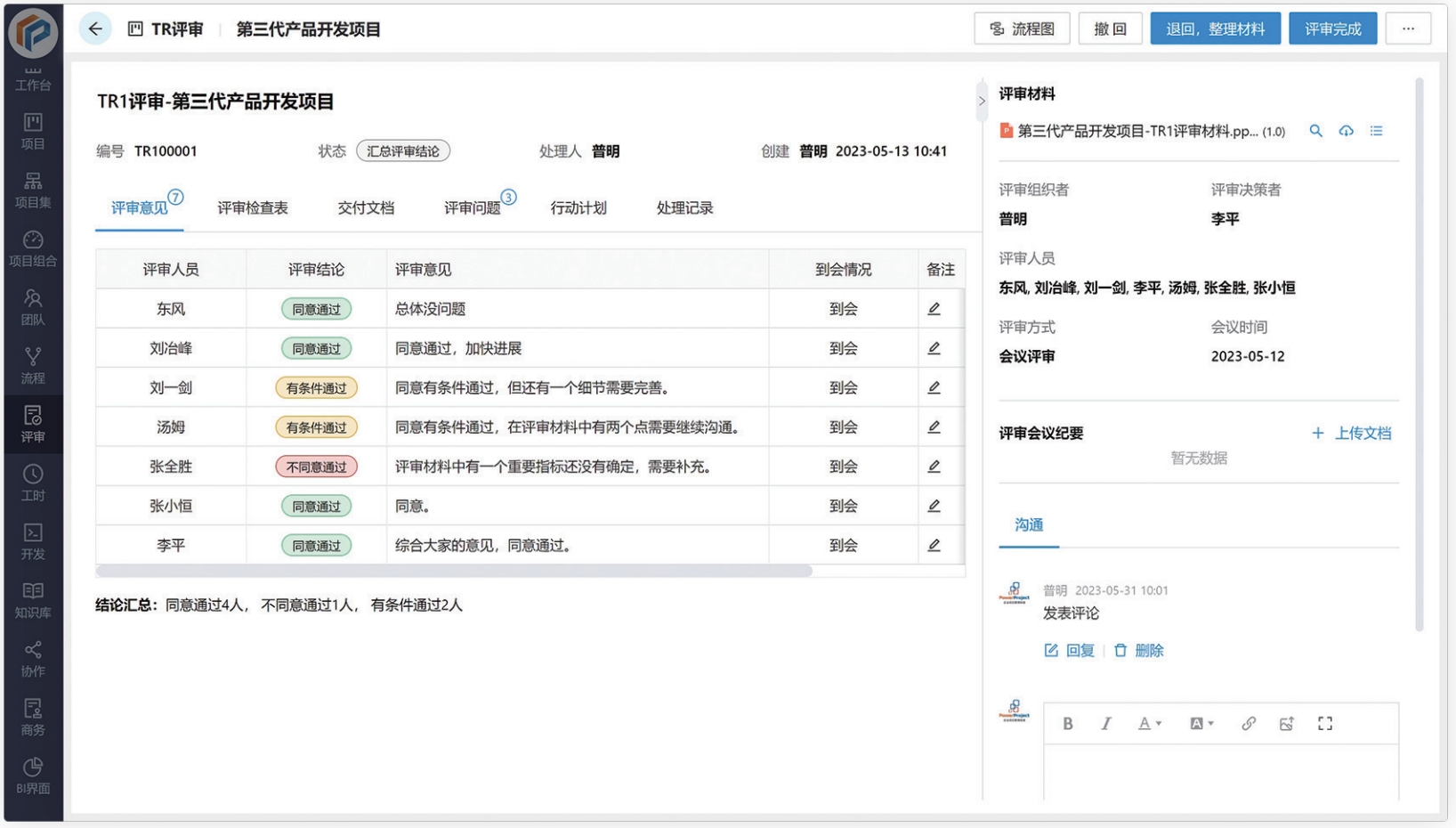Expand the comment editor to fullscreen
The image size is (1456, 828).
pos(1324,723)
